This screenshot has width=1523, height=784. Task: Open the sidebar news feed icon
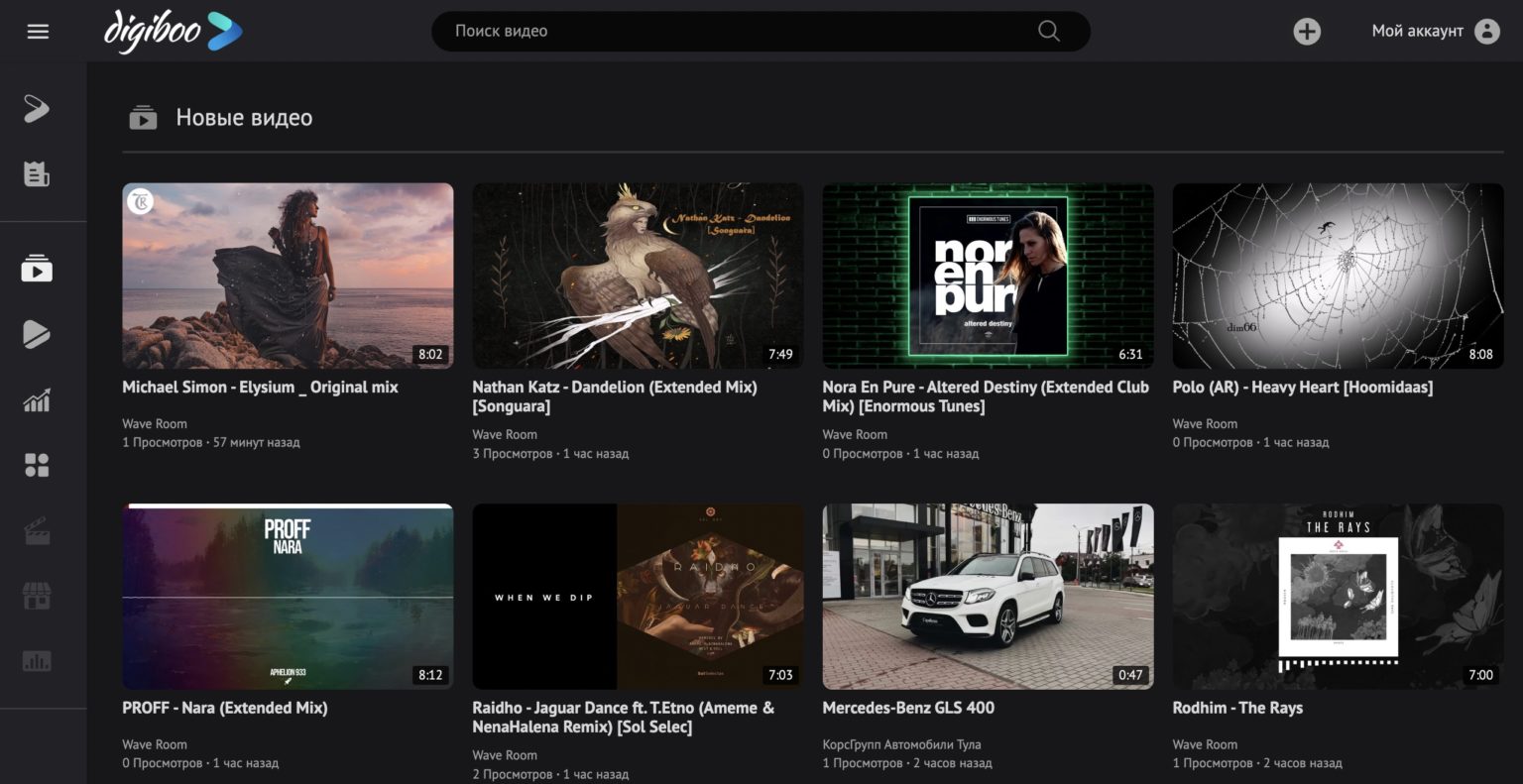tap(37, 174)
